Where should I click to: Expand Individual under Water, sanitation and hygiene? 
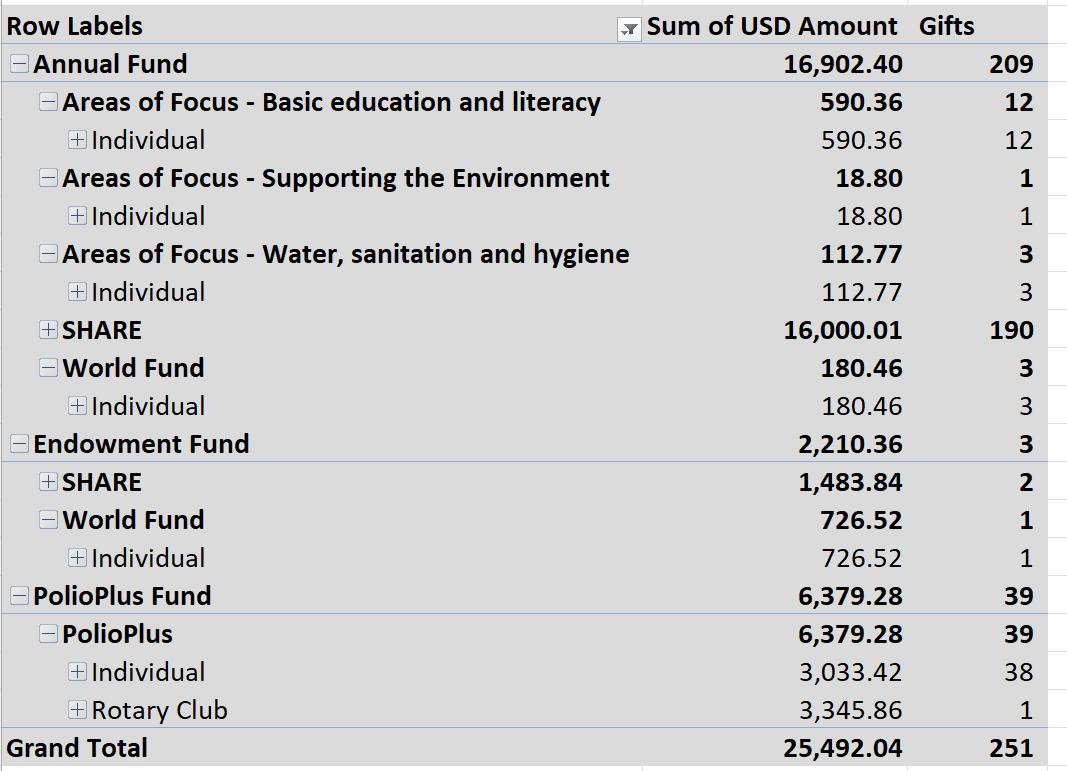(77, 292)
